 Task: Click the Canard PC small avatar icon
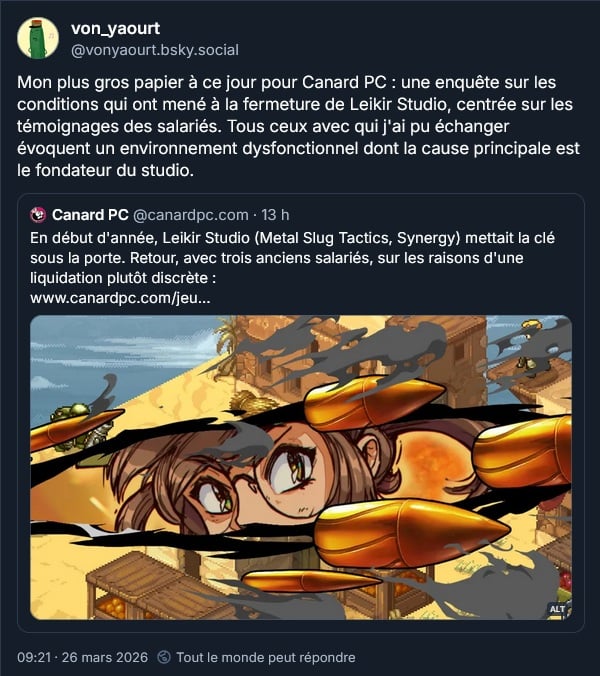point(38,215)
